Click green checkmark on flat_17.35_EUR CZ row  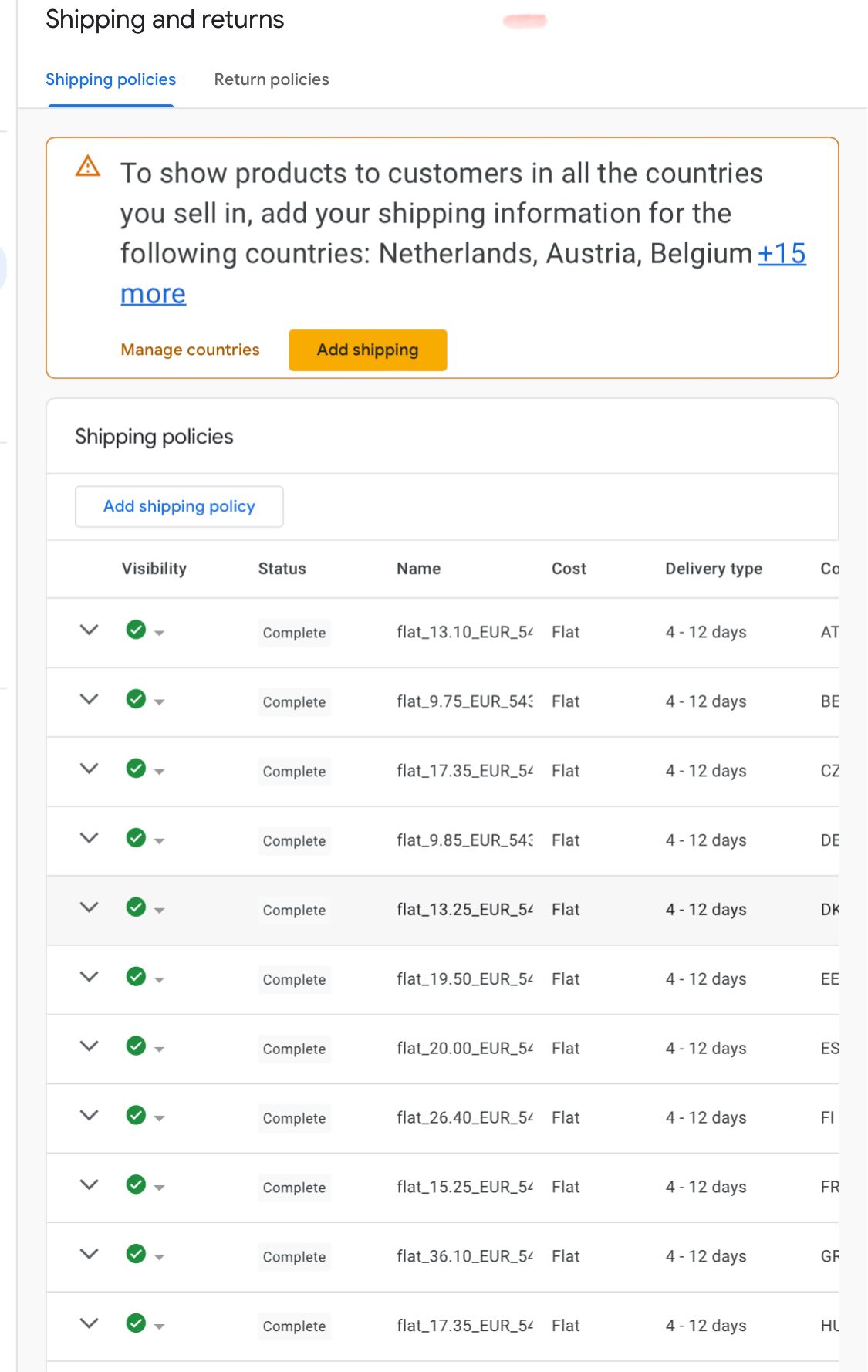pyautogui.click(x=136, y=769)
